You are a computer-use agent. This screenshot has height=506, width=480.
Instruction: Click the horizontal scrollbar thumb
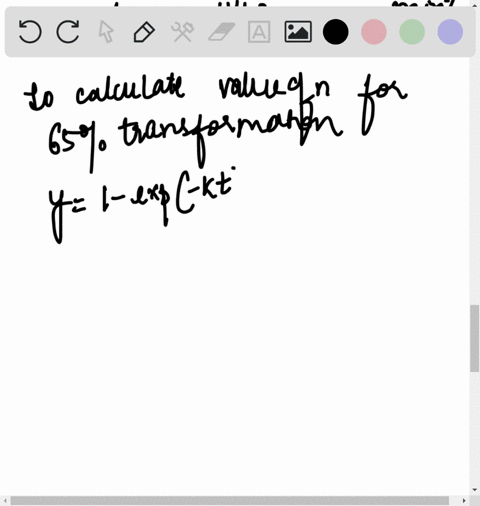pyautogui.click(x=229, y=500)
